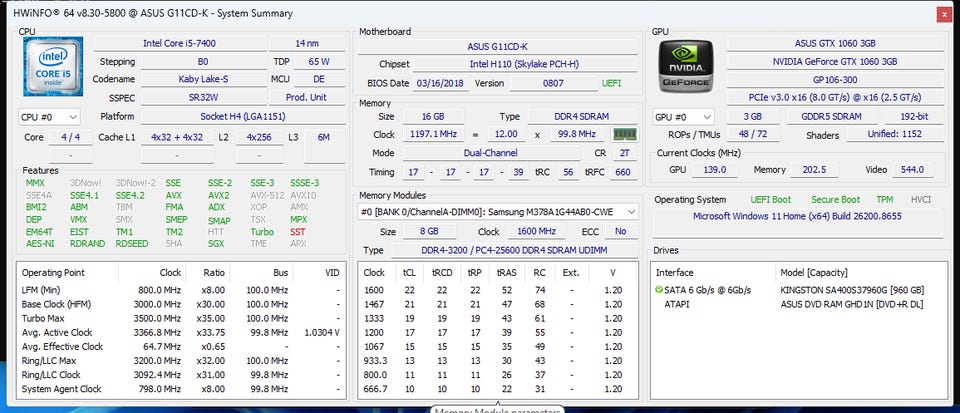Click the Unified: 1152 shaders value
The width and height of the screenshot is (960, 413).
[894, 134]
